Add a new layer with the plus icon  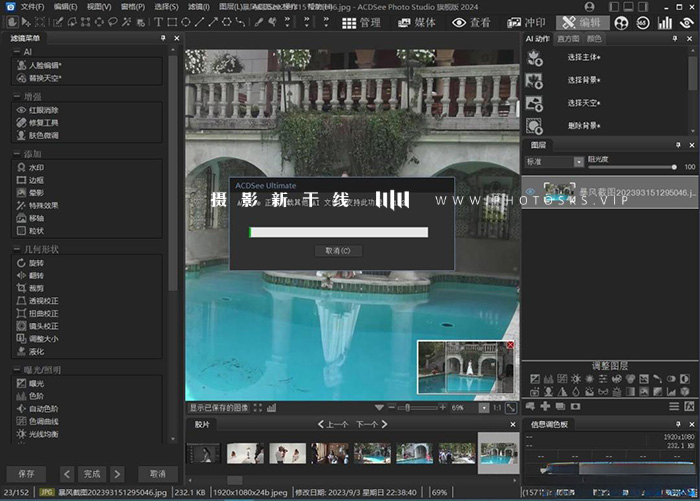(x=545, y=406)
